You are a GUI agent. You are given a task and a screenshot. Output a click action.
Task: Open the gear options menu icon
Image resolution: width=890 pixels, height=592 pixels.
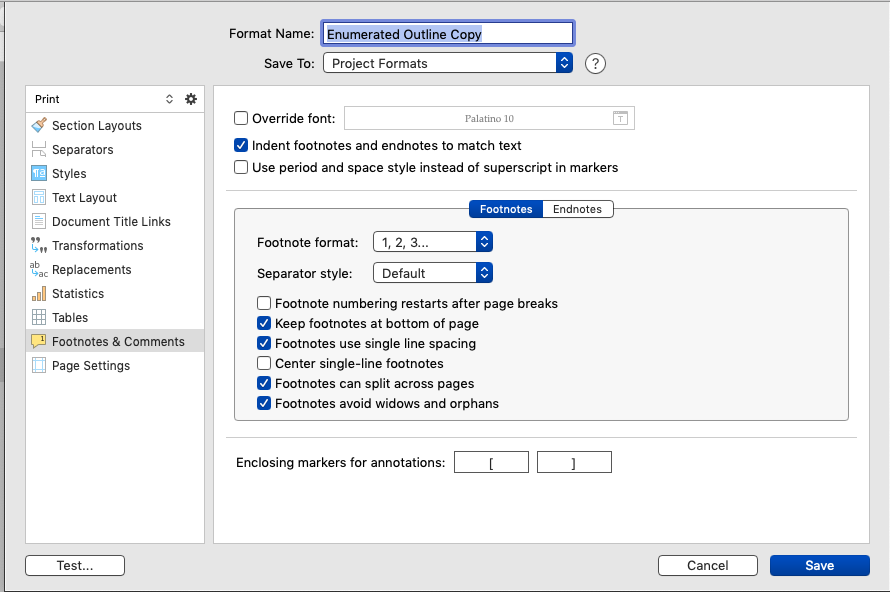[191, 99]
